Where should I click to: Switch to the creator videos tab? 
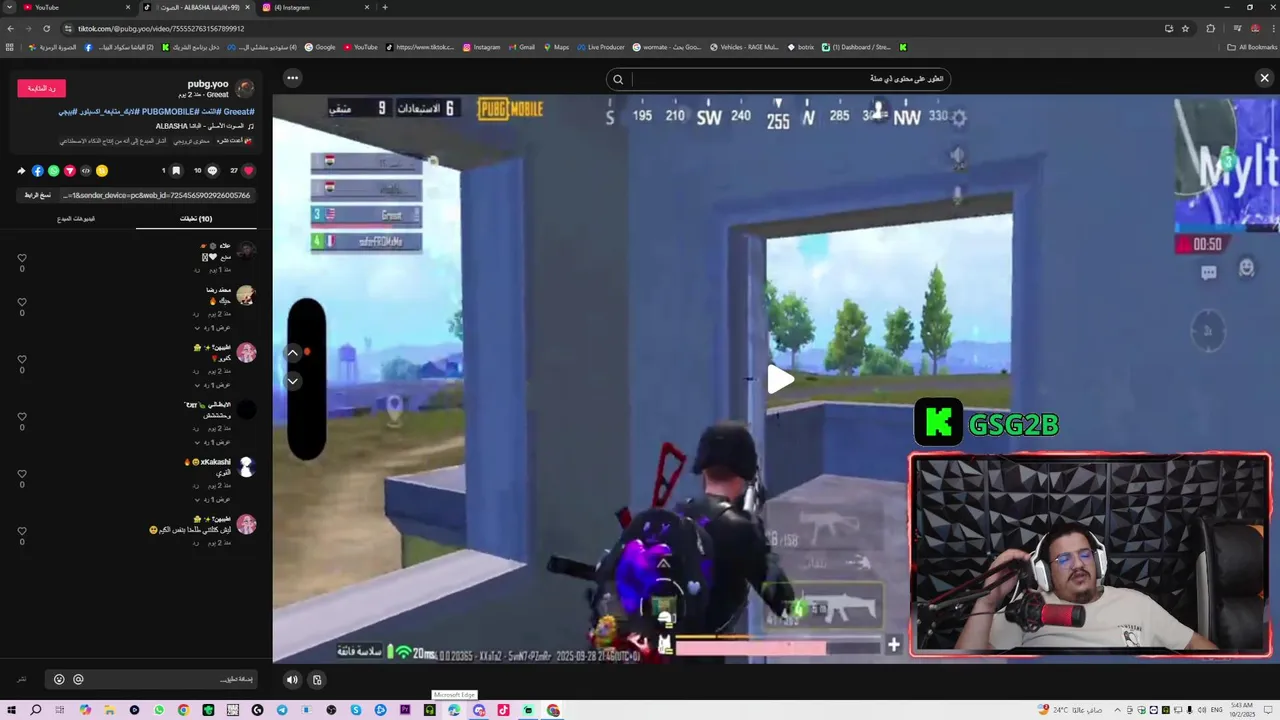76,218
